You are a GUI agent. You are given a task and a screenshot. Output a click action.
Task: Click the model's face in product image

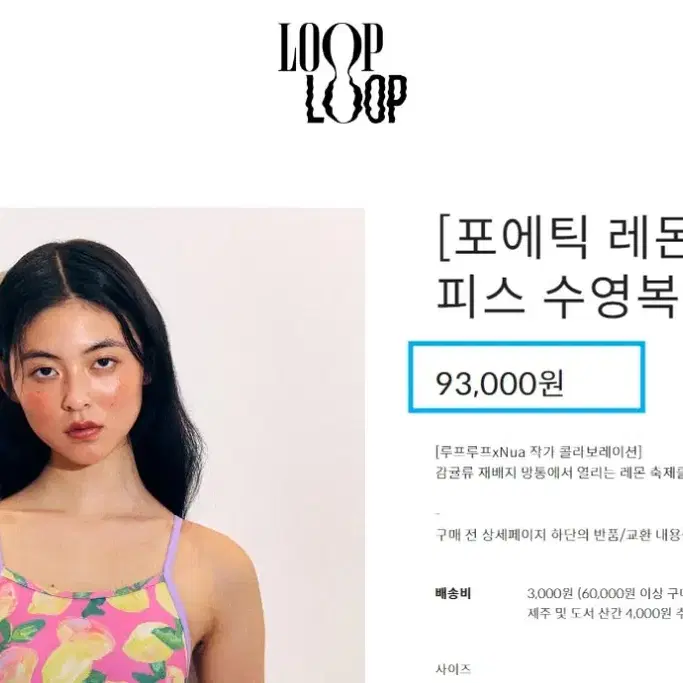[83, 375]
